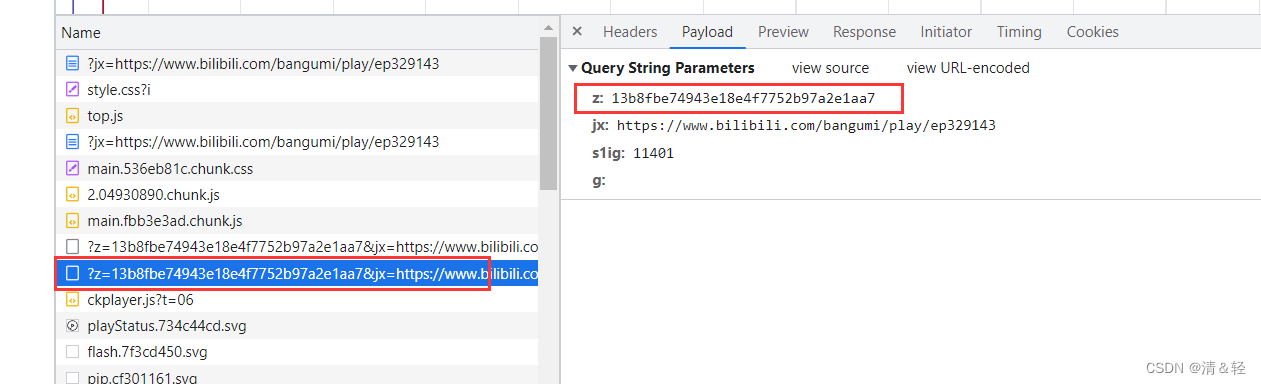Open the Cookies tab
1261x384 pixels.
pos(1092,32)
